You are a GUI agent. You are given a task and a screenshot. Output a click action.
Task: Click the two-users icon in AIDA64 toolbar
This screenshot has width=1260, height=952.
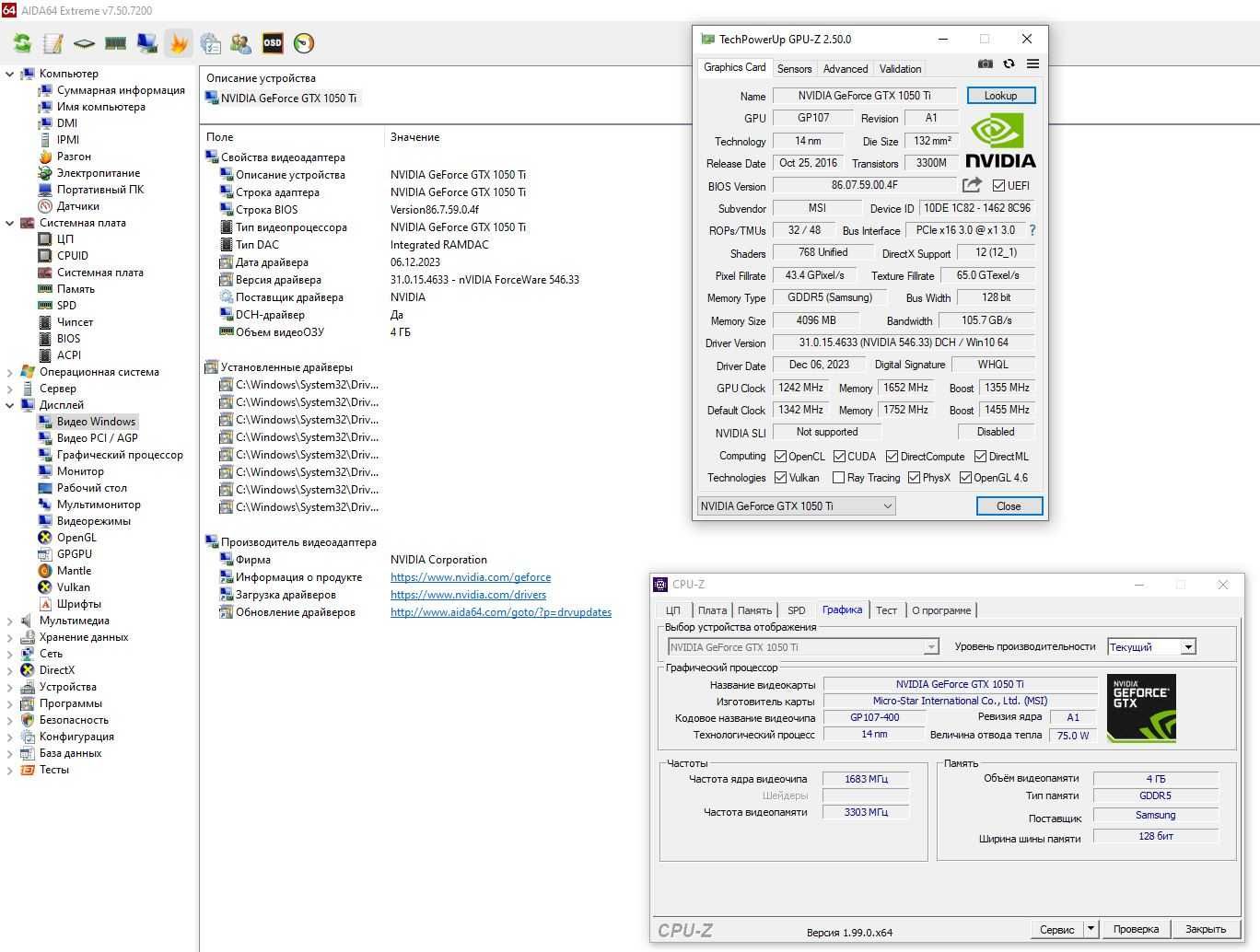tap(241, 43)
